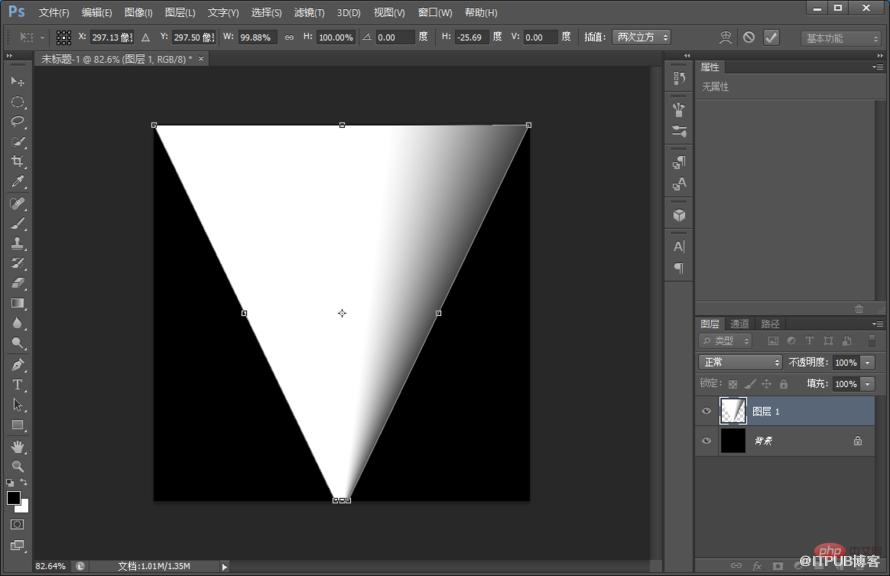890x576 pixels.
Task: Select the Hand tool
Action: 18,447
